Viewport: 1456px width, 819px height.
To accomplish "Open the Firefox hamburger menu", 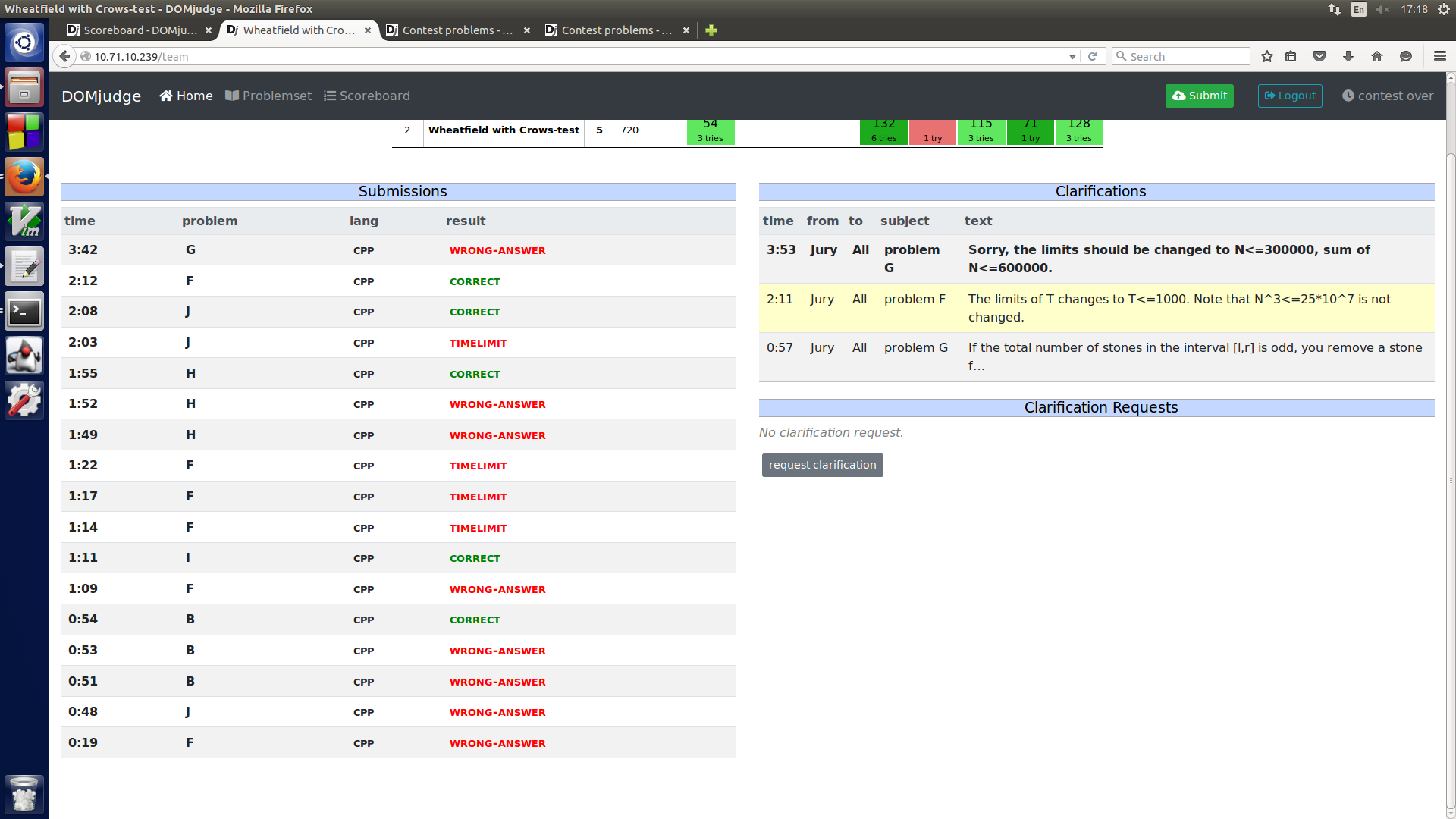I will tap(1439, 56).
